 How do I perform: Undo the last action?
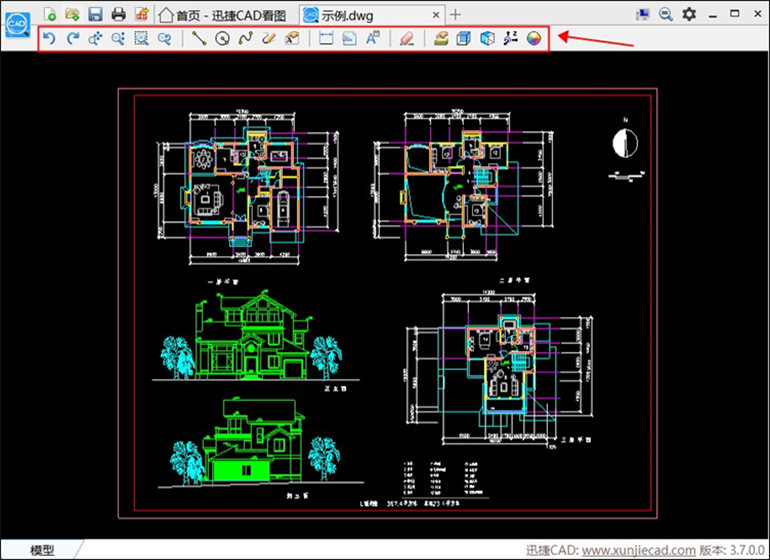pos(49,38)
